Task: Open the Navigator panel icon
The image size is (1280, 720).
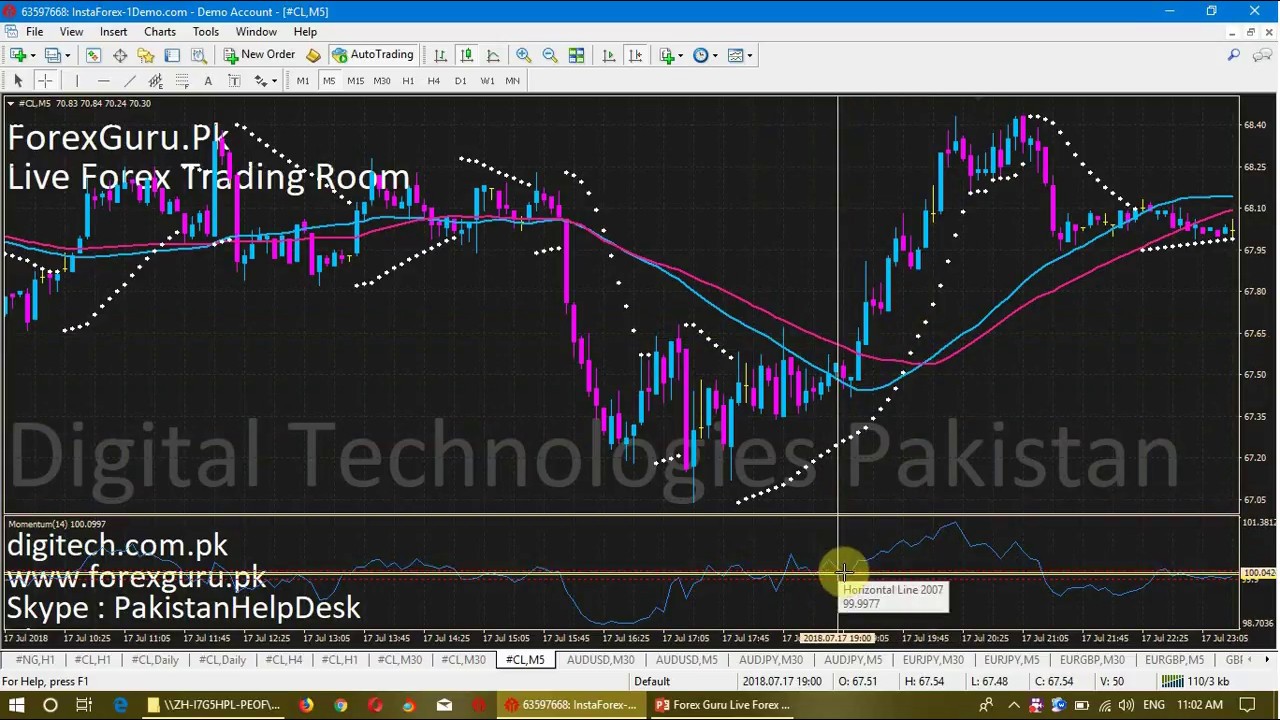Action: [146, 55]
